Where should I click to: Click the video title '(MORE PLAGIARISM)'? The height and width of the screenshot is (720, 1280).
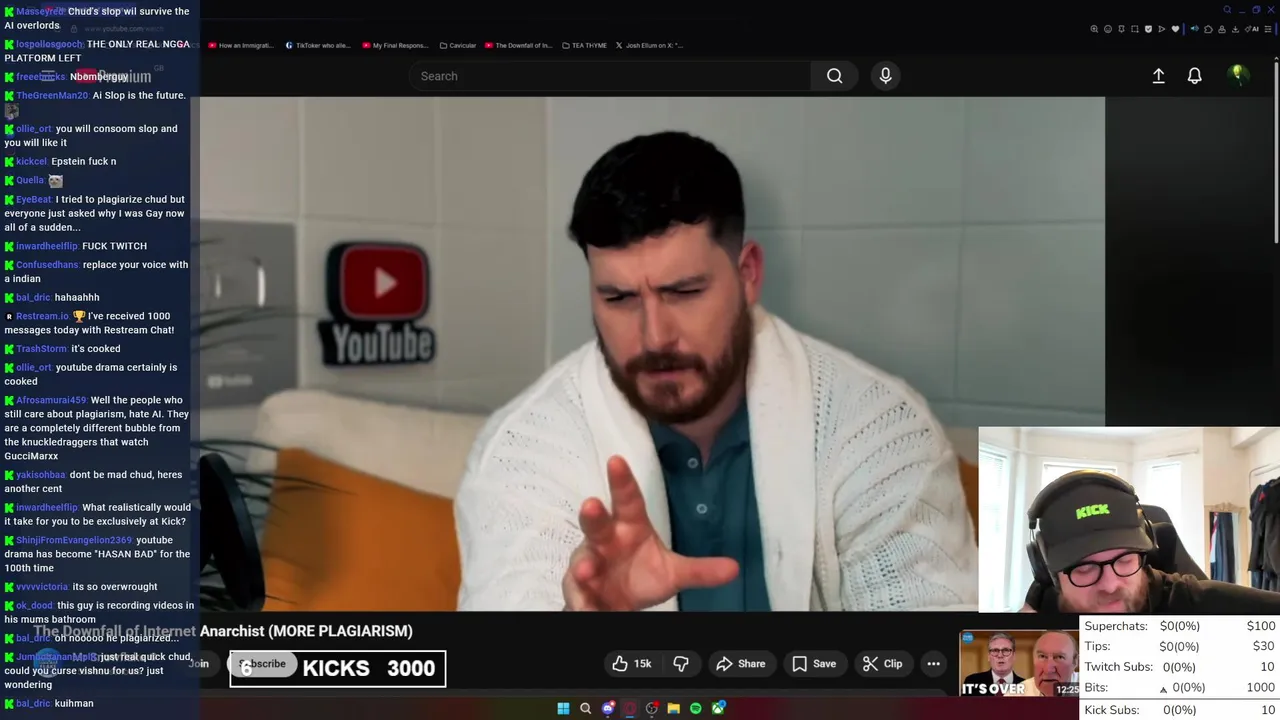coord(340,631)
